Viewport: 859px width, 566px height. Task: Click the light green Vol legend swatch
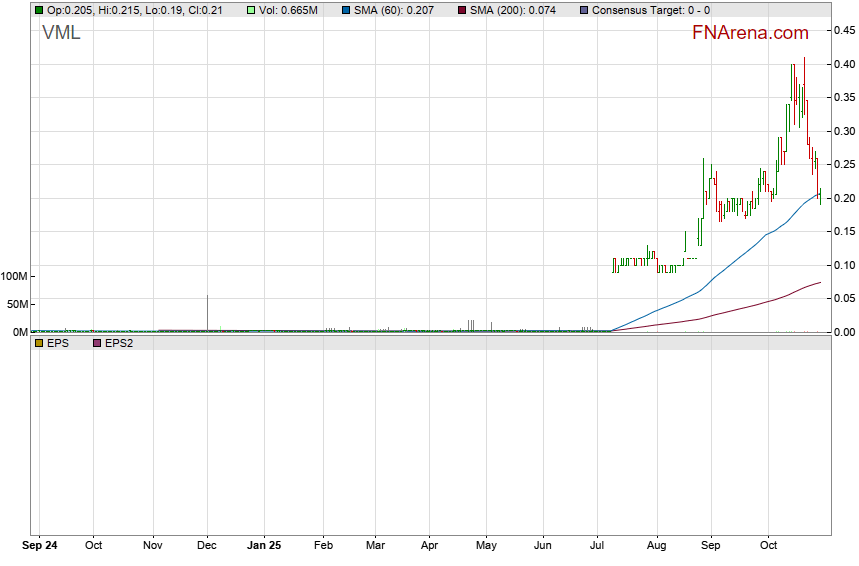click(x=252, y=10)
